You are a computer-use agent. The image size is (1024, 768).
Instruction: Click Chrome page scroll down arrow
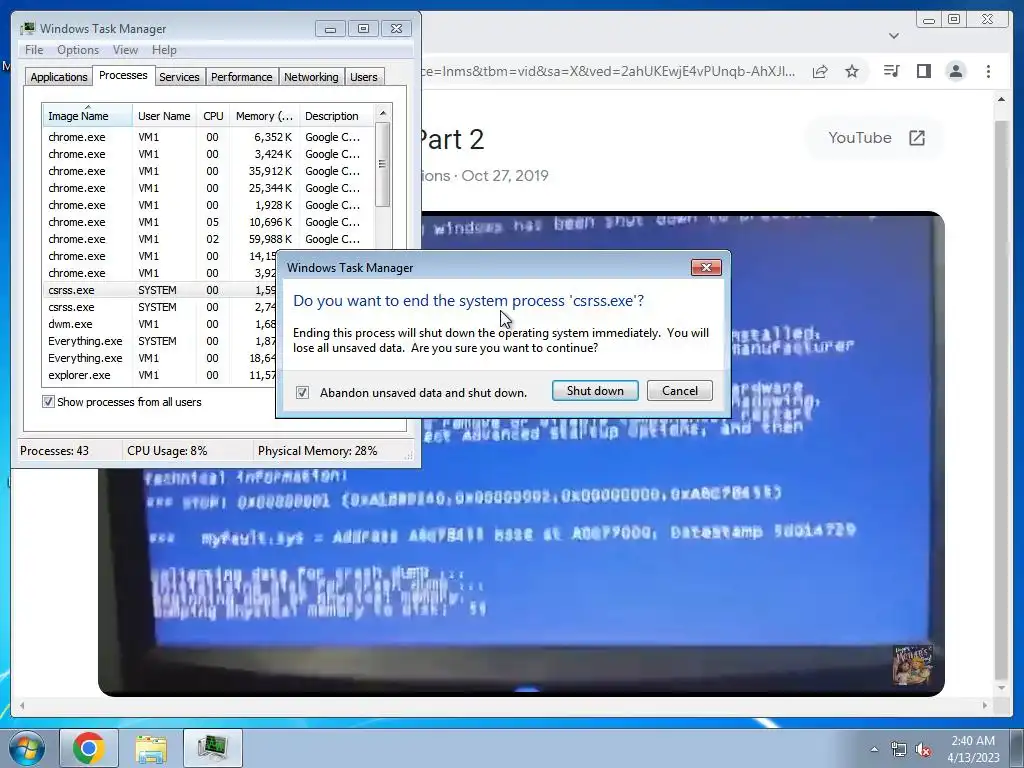[x=1001, y=688]
